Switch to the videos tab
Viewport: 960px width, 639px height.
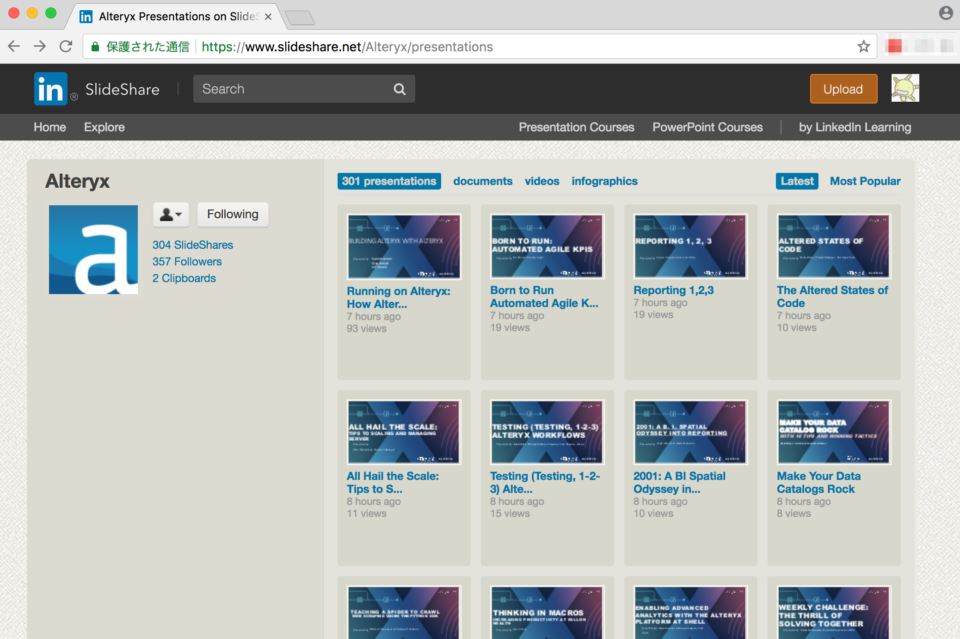click(541, 181)
